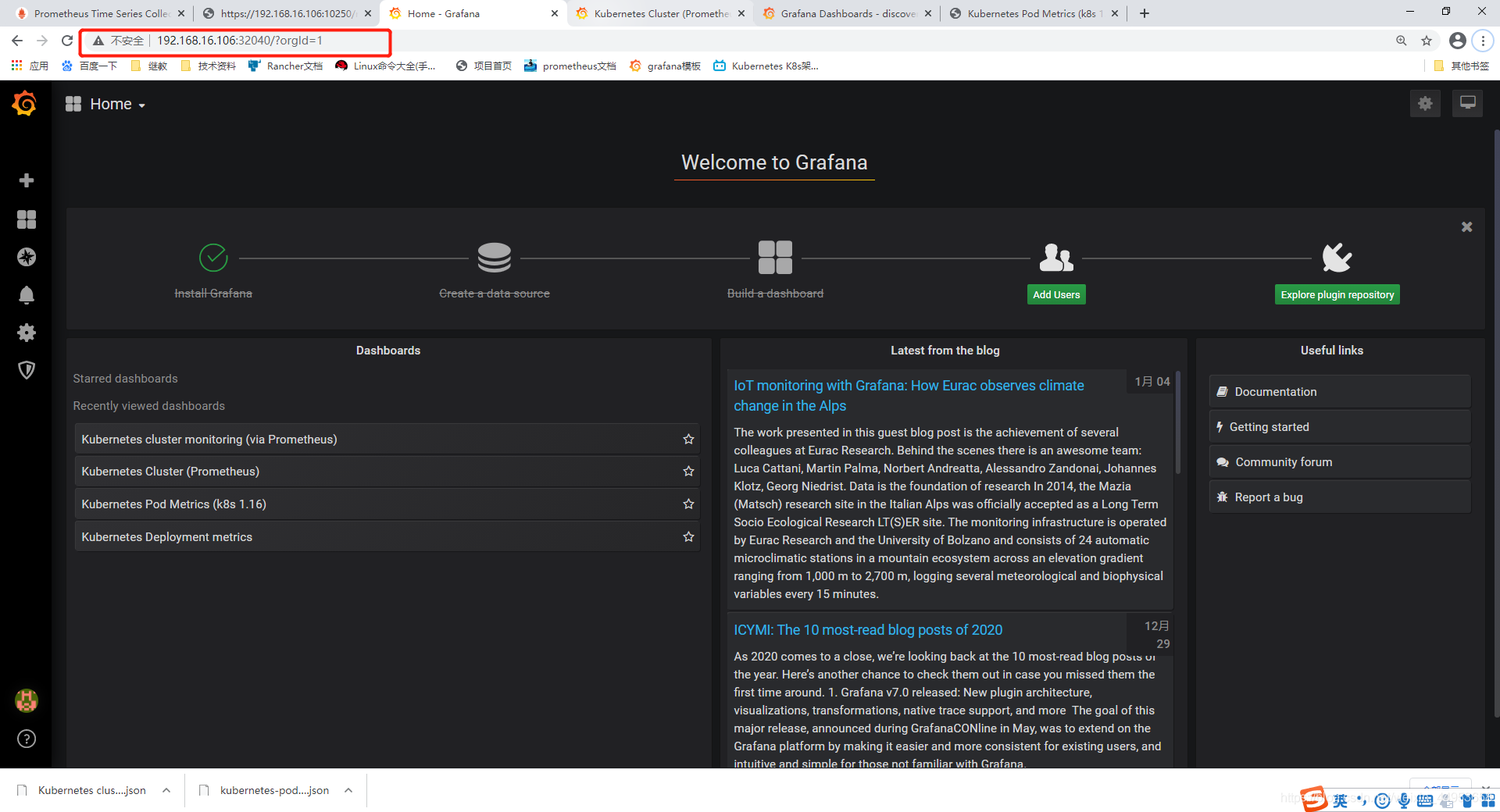Close the Home - Grafana browser tab
This screenshot has height=812, width=1500.
click(554, 13)
